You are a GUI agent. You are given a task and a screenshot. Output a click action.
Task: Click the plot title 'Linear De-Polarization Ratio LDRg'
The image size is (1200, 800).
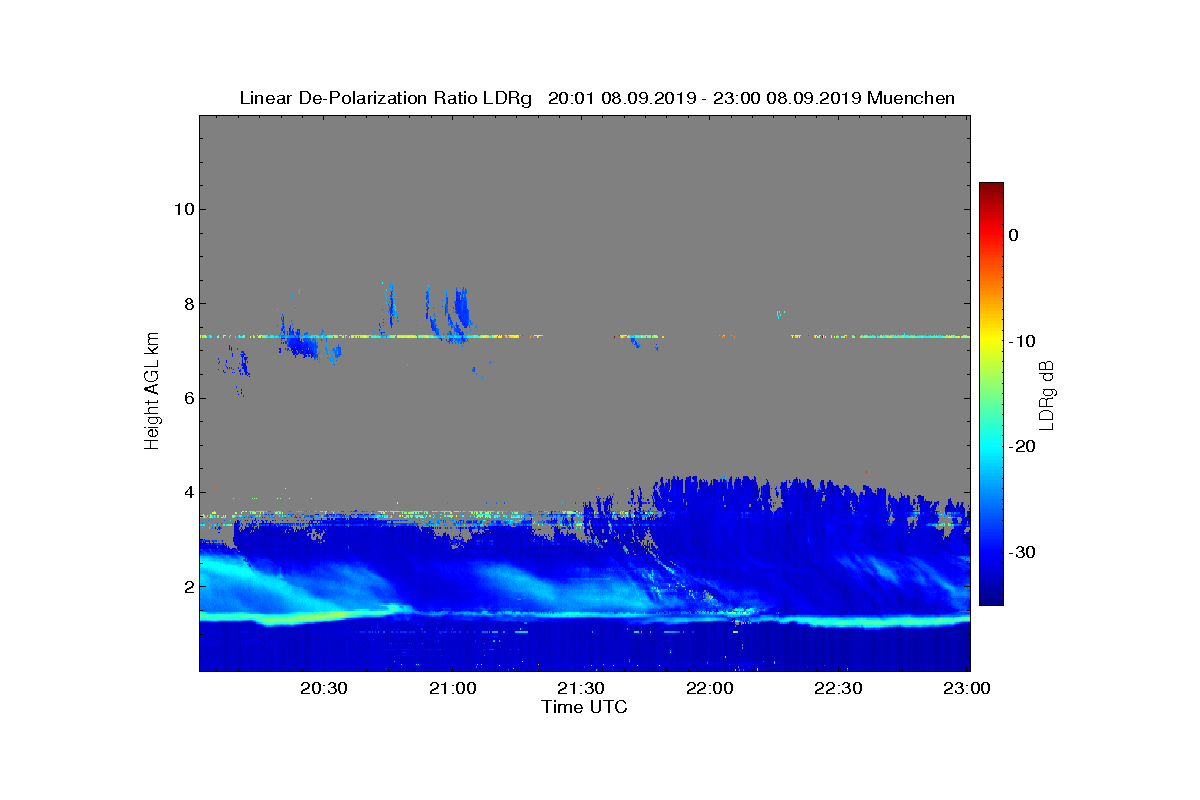pos(386,98)
